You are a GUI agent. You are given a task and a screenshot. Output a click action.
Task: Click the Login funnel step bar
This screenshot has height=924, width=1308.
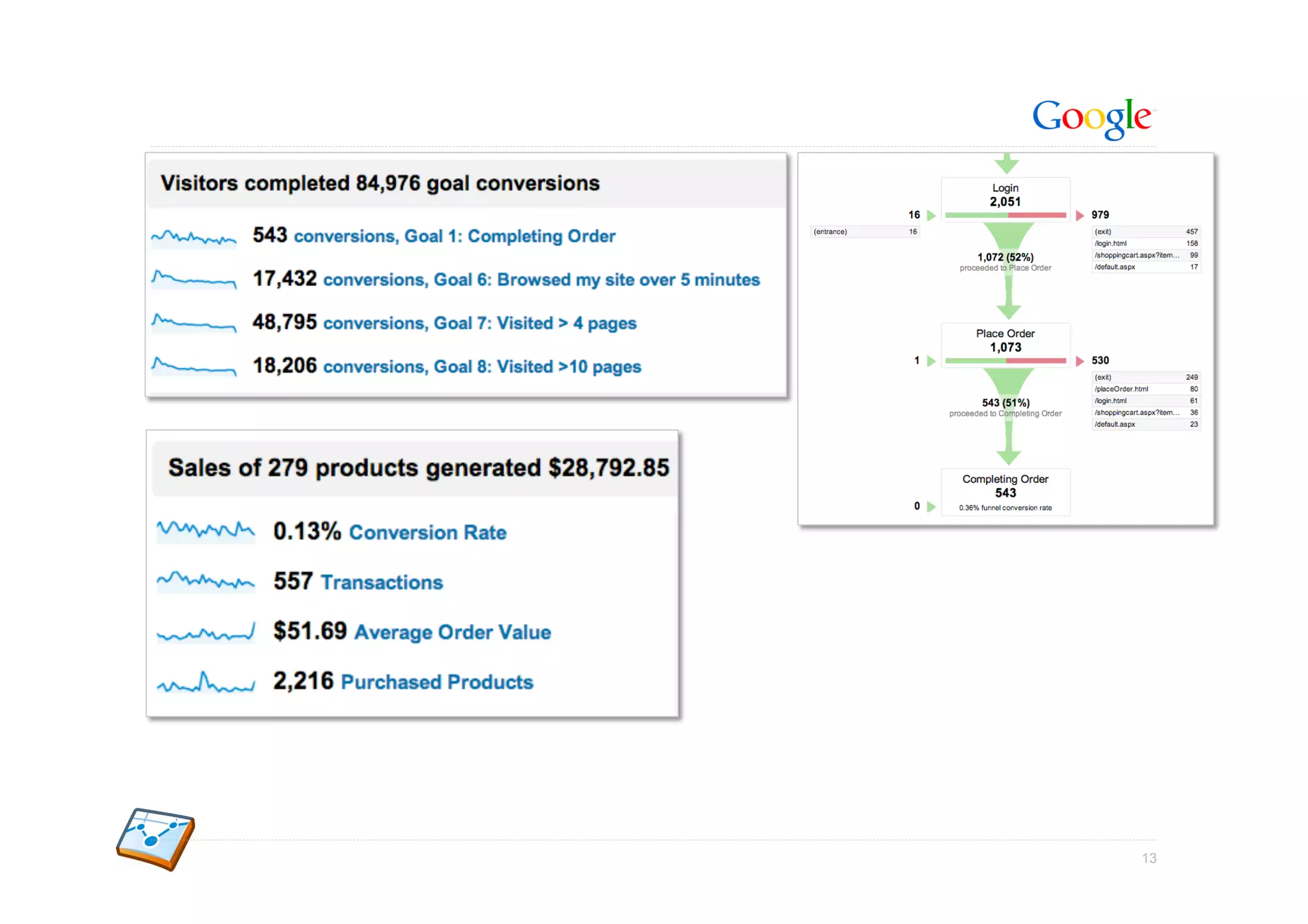click(1005, 216)
